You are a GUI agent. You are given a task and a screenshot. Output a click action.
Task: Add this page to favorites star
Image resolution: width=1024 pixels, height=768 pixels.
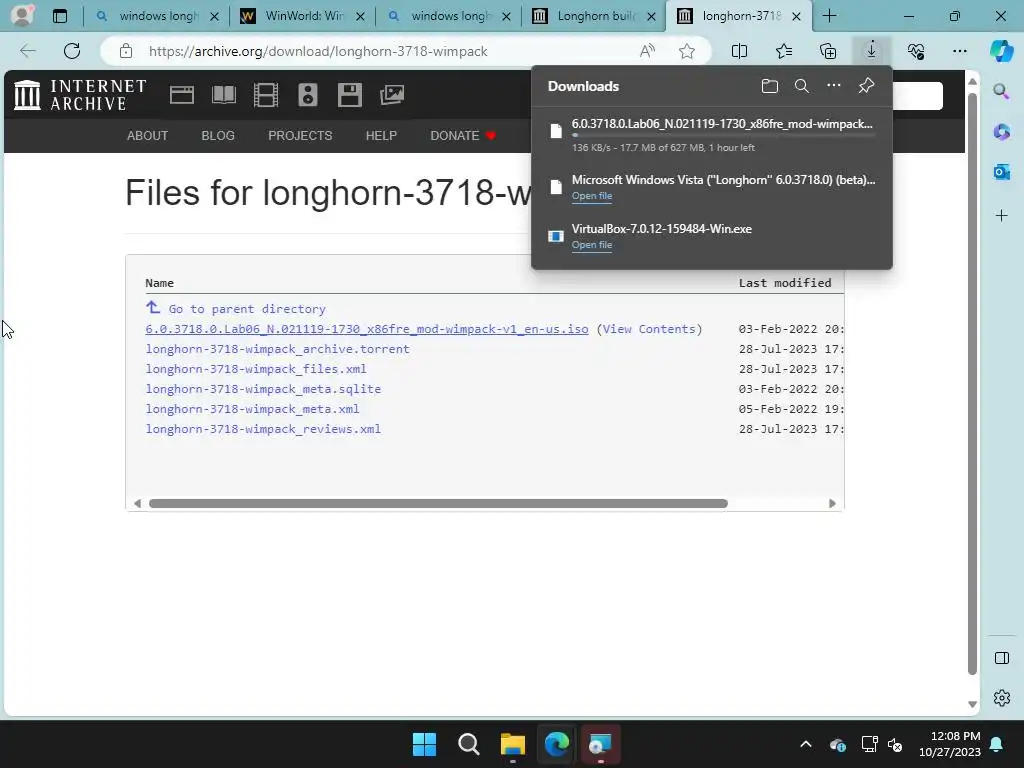tap(686, 51)
